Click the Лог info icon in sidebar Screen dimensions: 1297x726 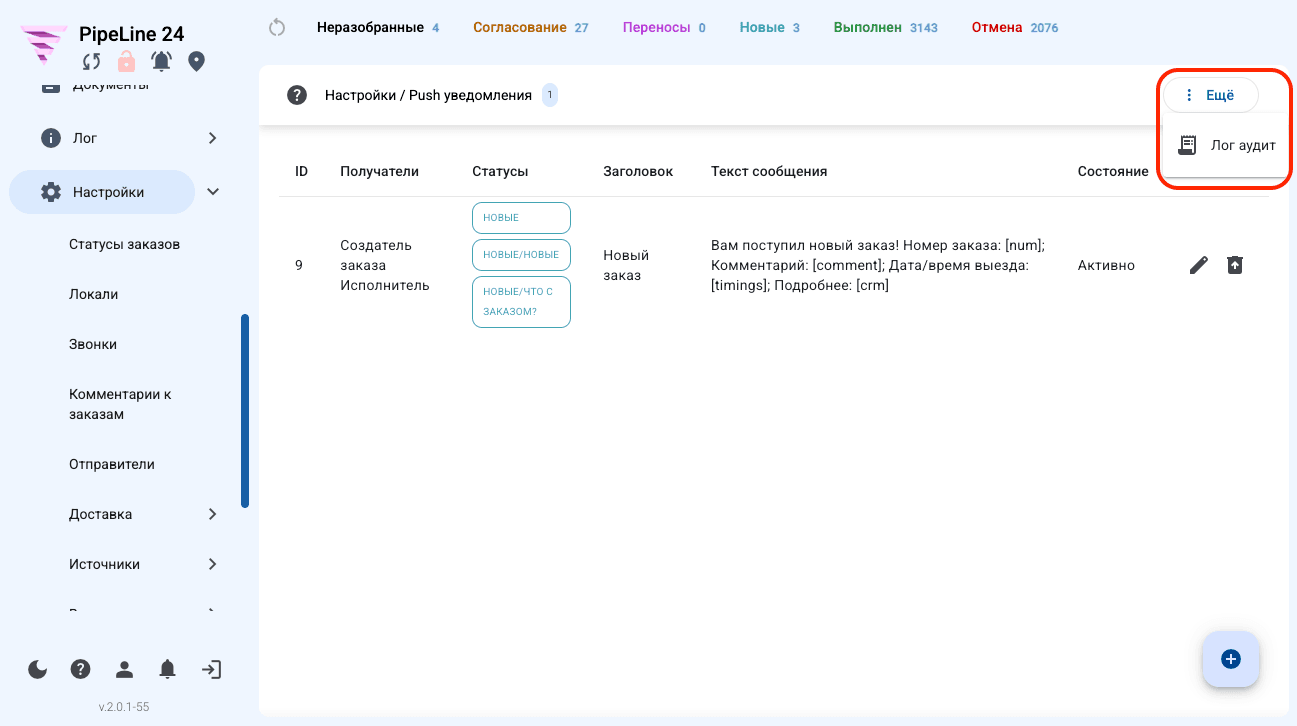51,138
